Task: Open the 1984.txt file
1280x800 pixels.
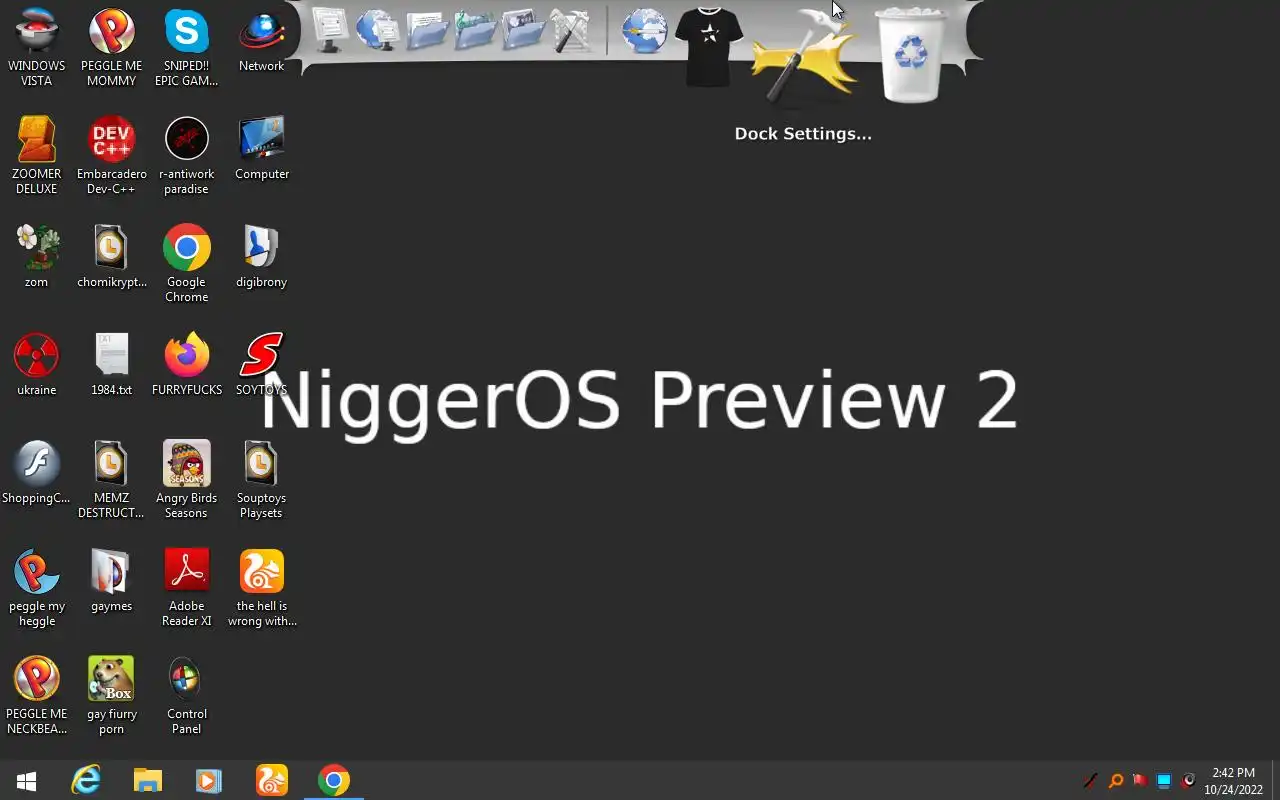Action: (111, 365)
